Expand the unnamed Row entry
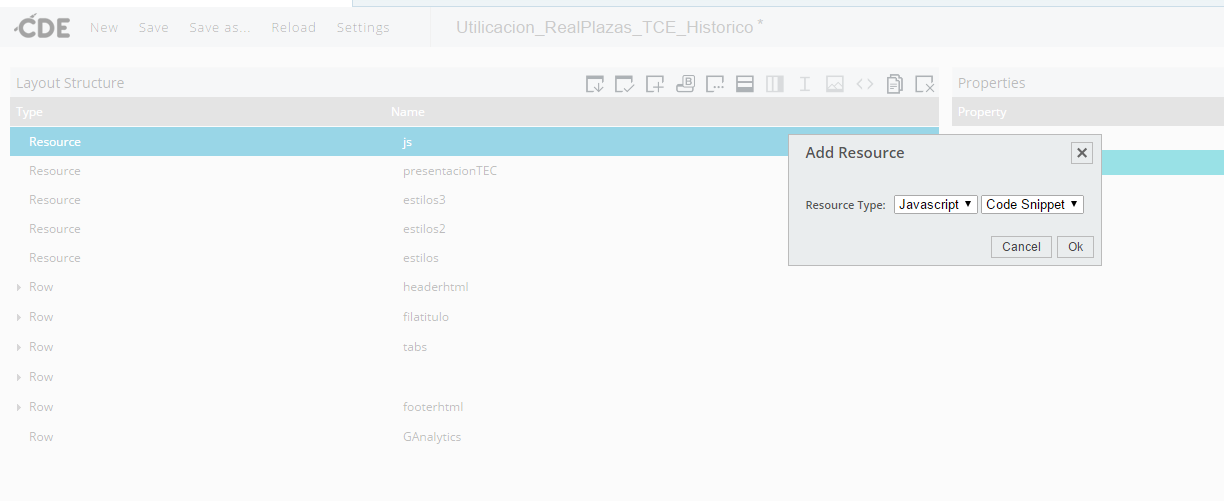The width and height of the screenshot is (1224, 501). pos(19,378)
